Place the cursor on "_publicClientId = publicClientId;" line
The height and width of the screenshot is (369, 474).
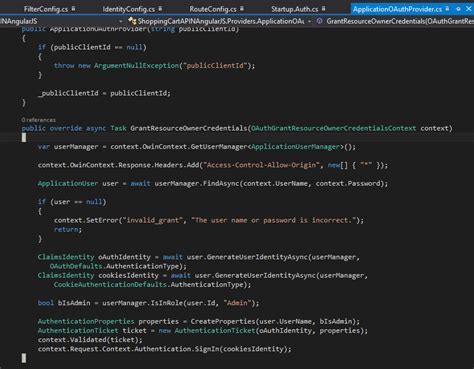pyautogui.click(x=104, y=93)
